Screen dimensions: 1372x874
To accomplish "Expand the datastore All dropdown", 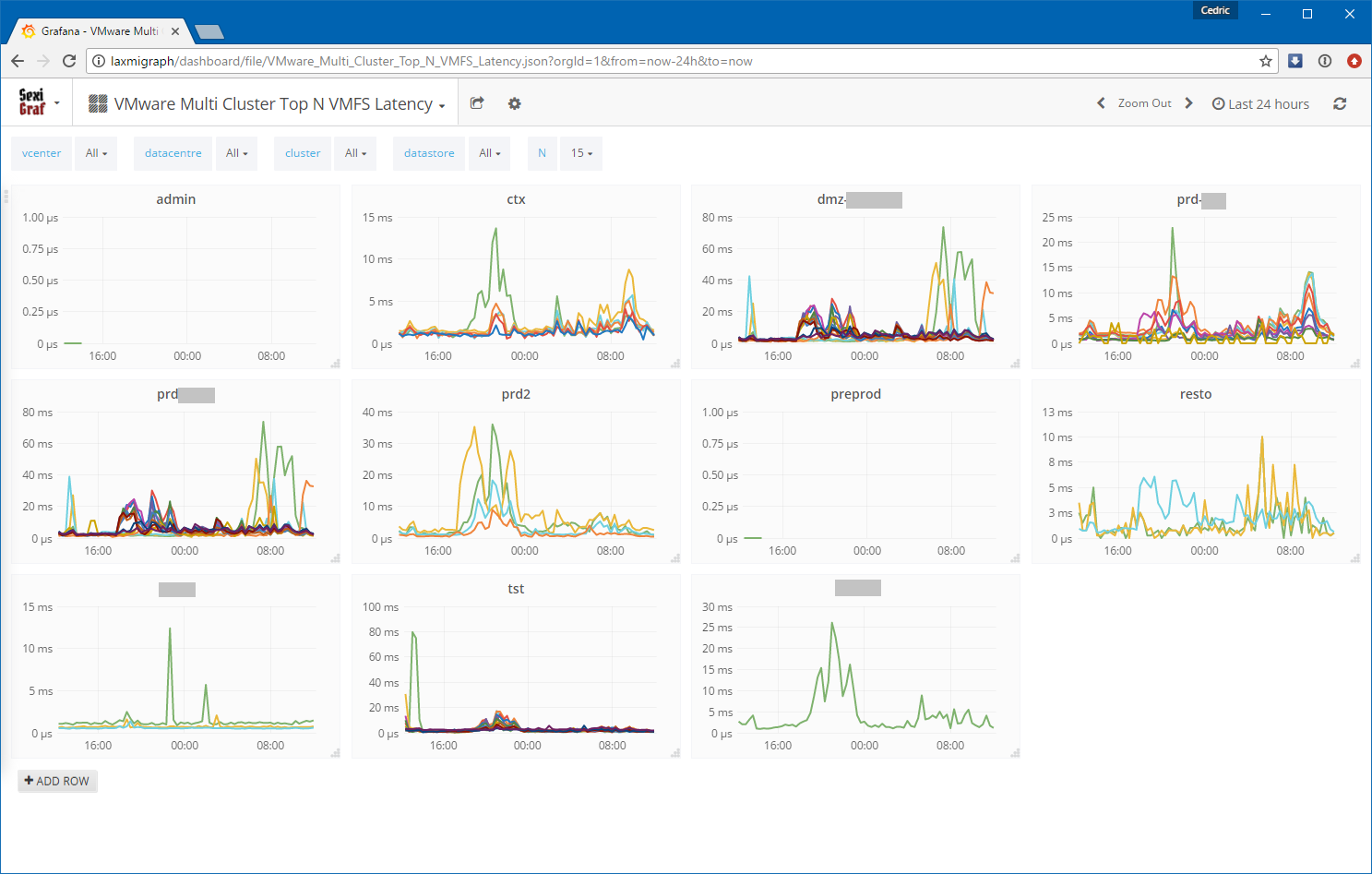I will (x=490, y=153).
